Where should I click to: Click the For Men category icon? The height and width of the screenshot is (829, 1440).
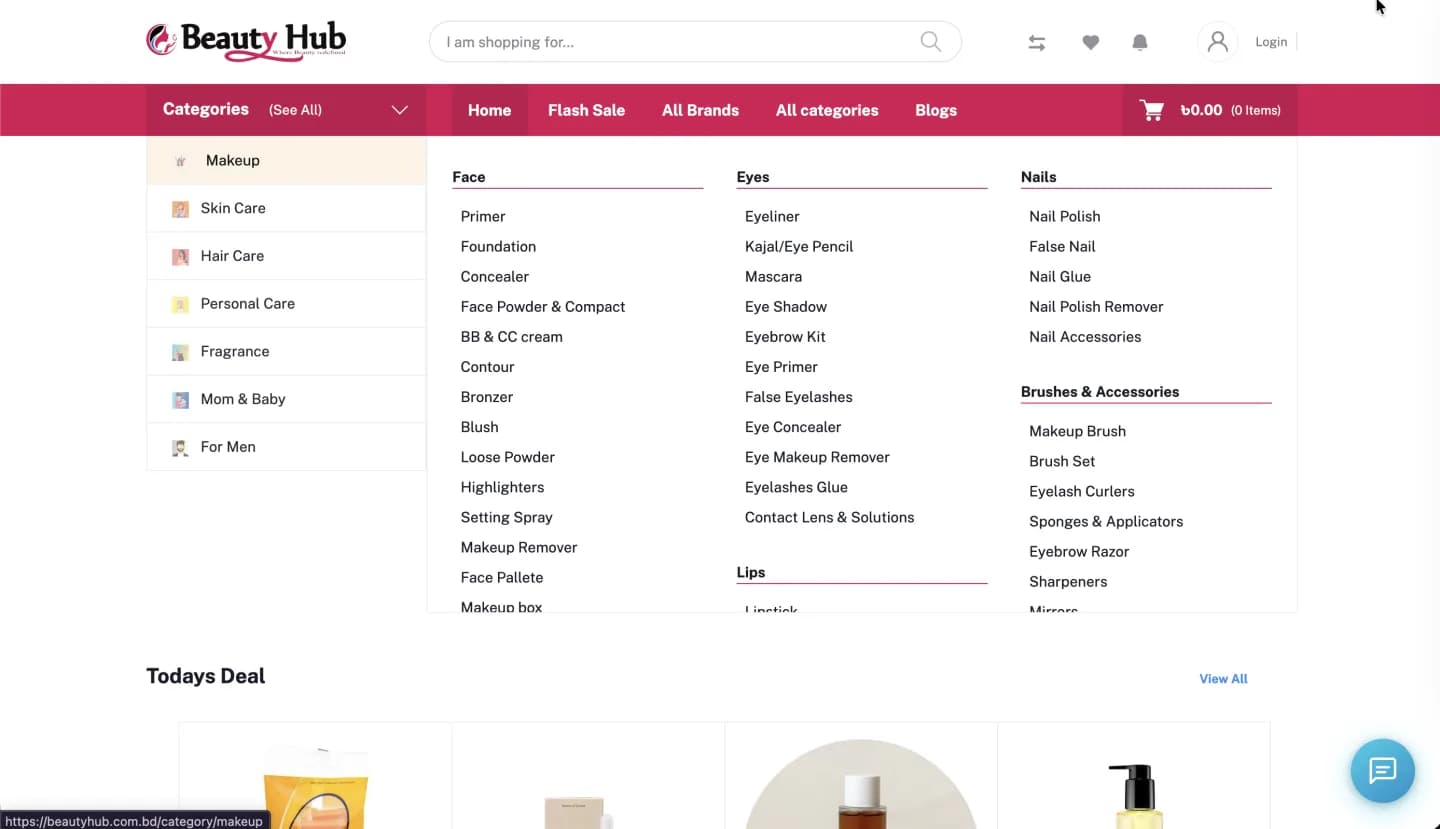[180, 448]
